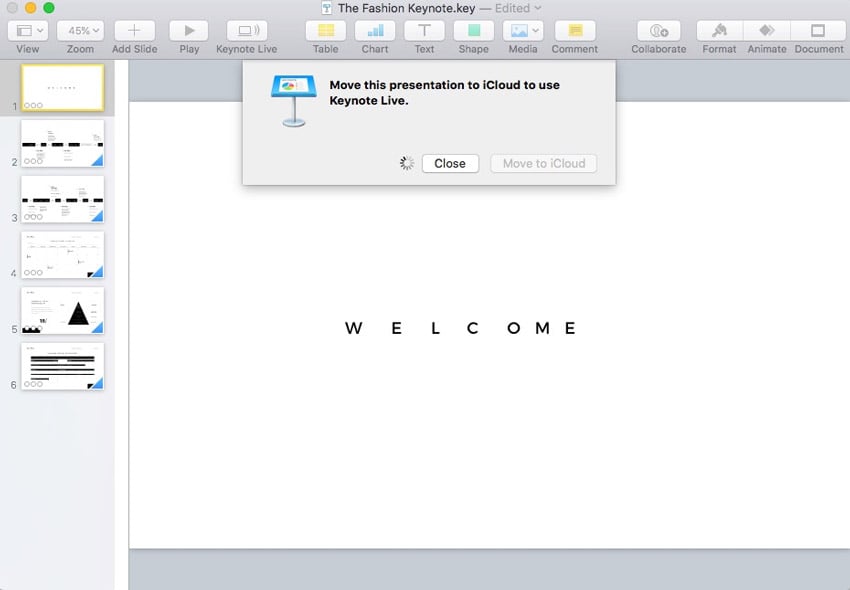
Task: Click the Add Slide plus icon
Action: click(134, 31)
